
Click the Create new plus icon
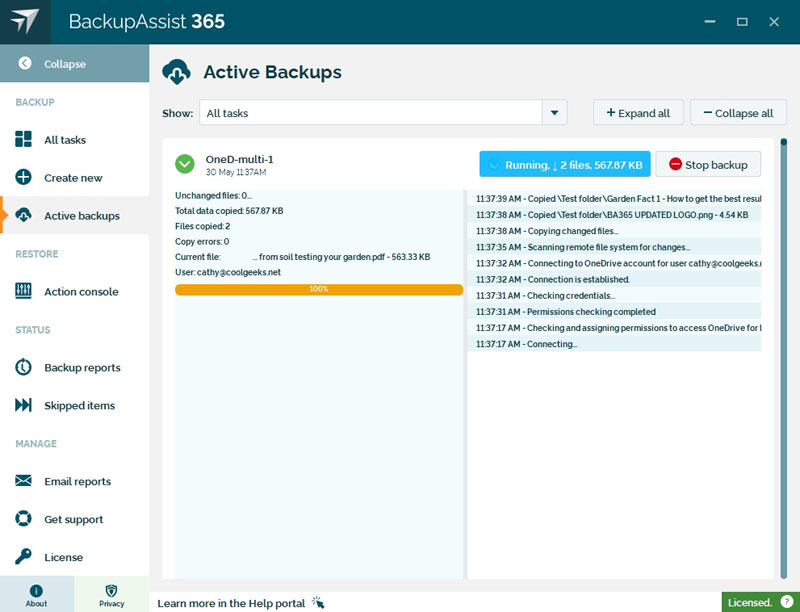tap(23, 177)
